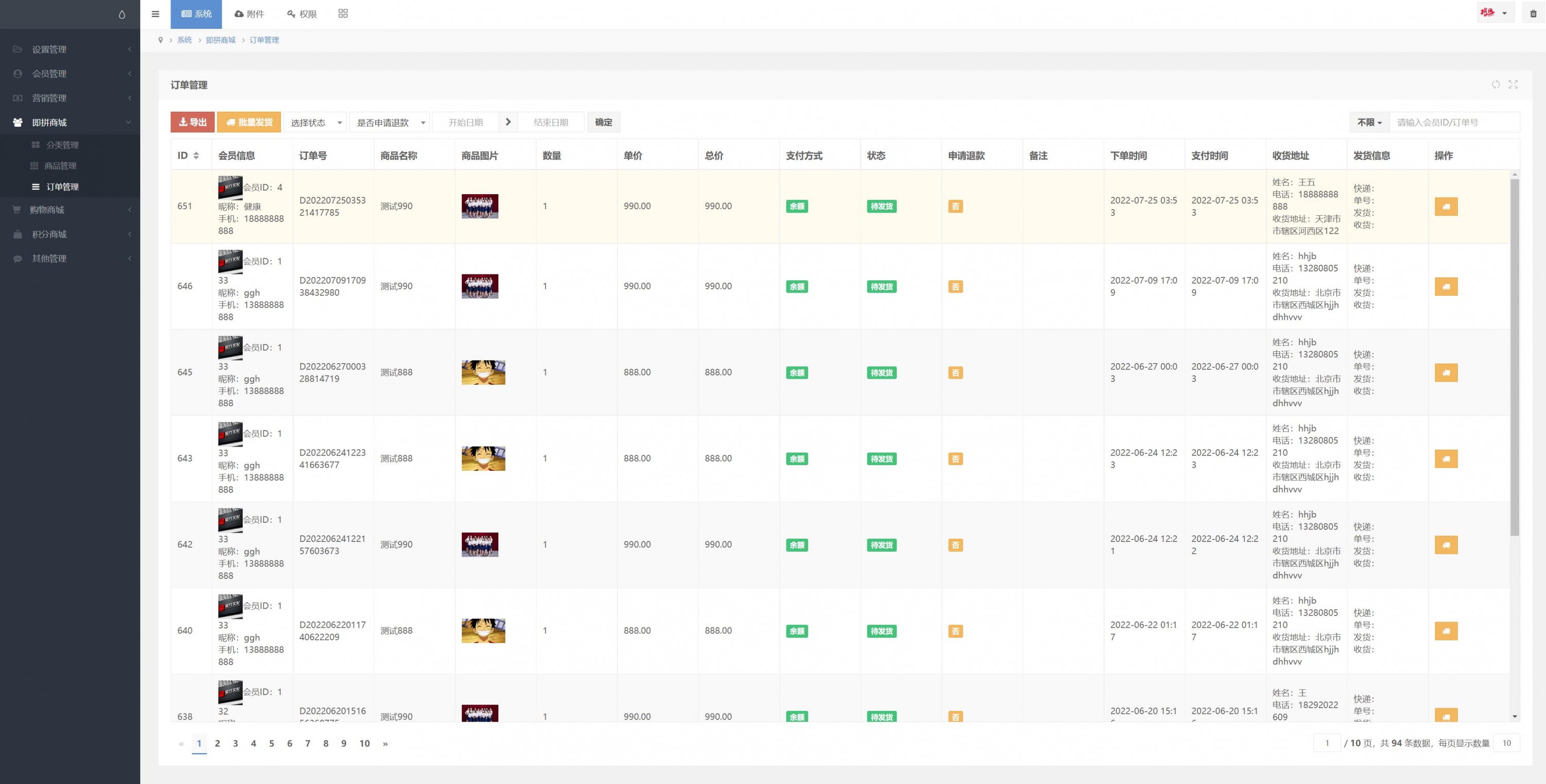Sort table by ID column arrows

click(196, 156)
